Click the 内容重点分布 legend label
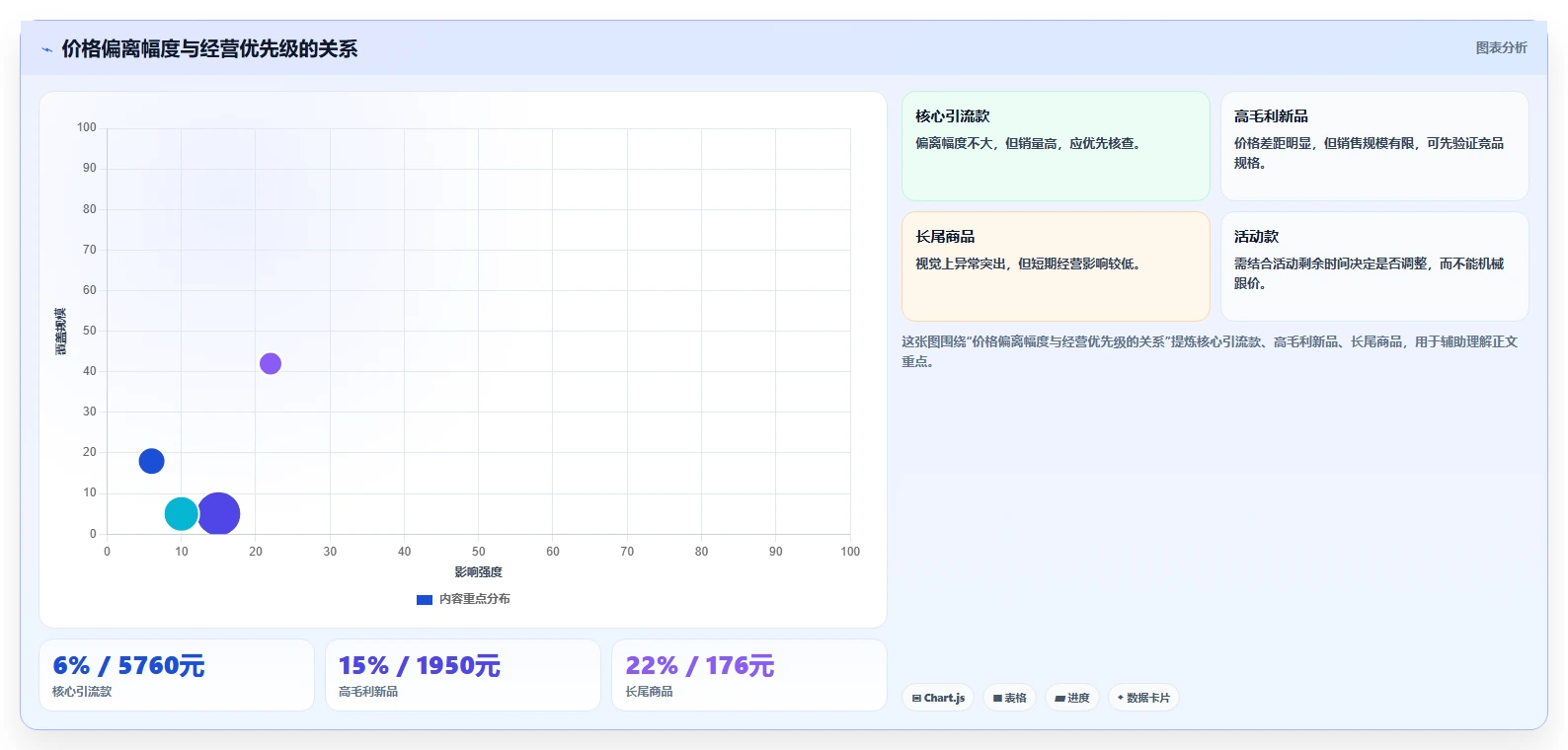The width and height of the screenshot is (1568, 750). click(475, 599)
